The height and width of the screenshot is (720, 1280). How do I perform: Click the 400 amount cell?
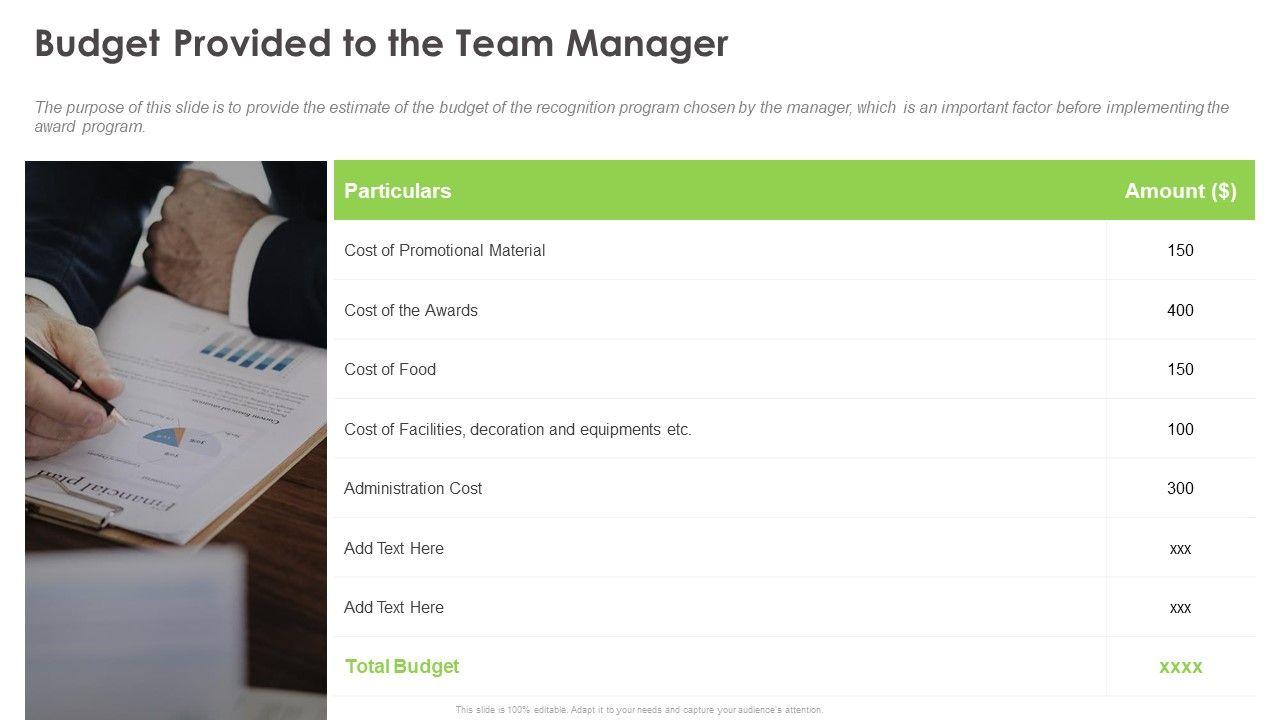(x=1180, y=310)
